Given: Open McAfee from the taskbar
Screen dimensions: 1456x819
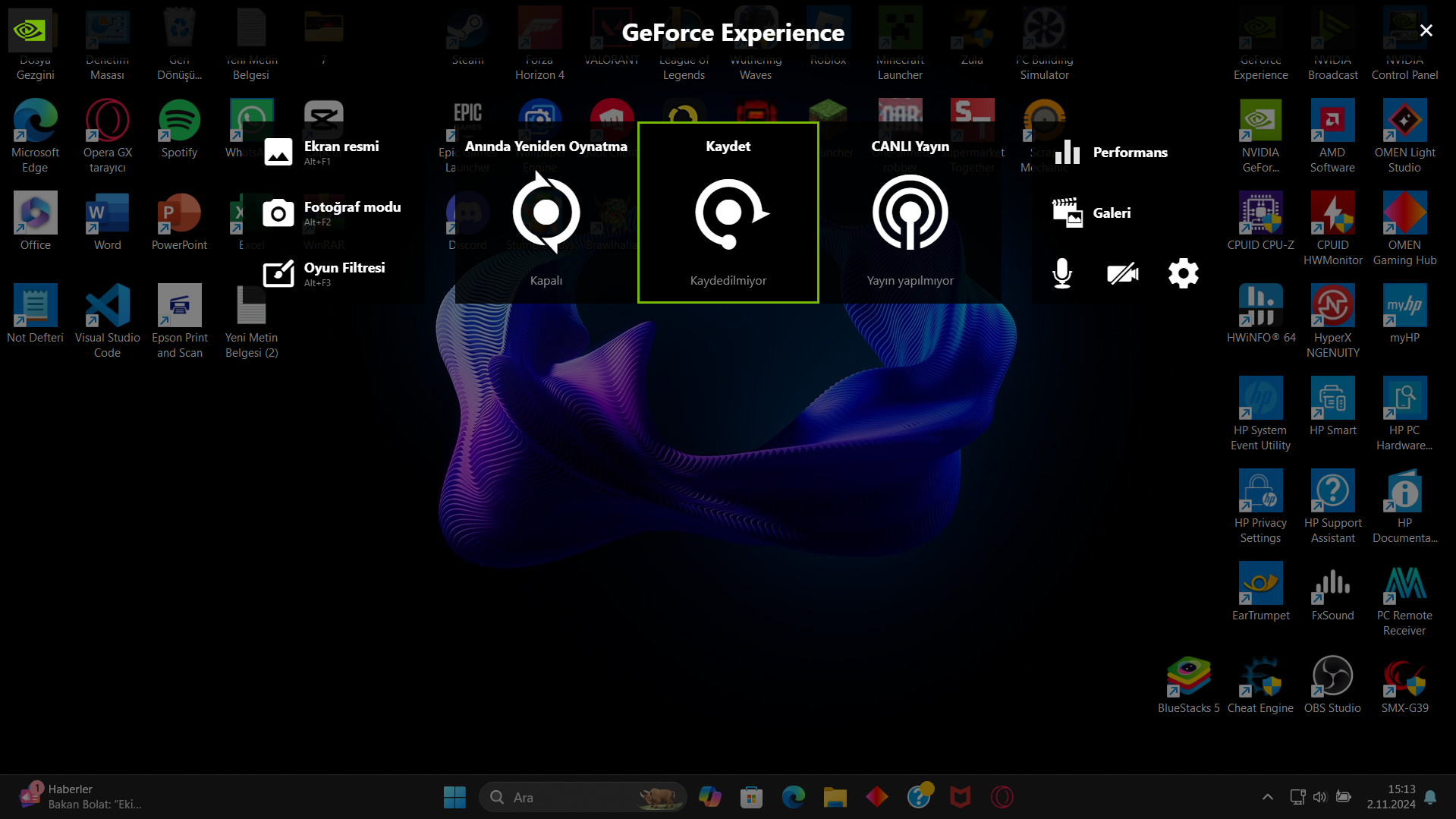Looking at the screenshot, I should click(961, 797).
